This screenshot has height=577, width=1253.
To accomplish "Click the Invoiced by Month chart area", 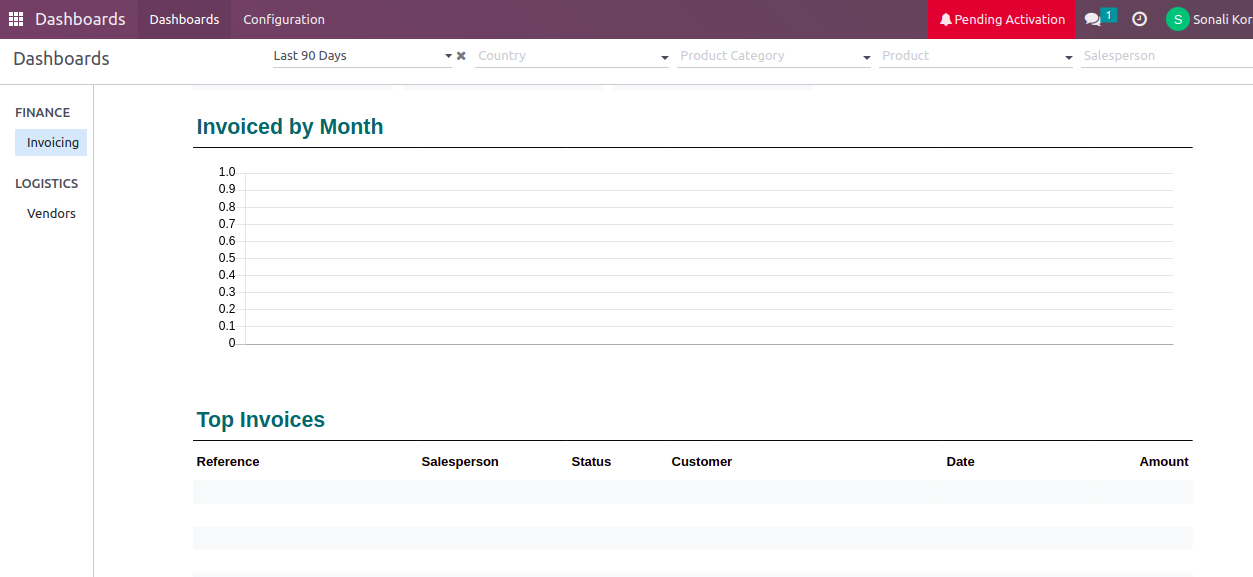I will [708, 259].
